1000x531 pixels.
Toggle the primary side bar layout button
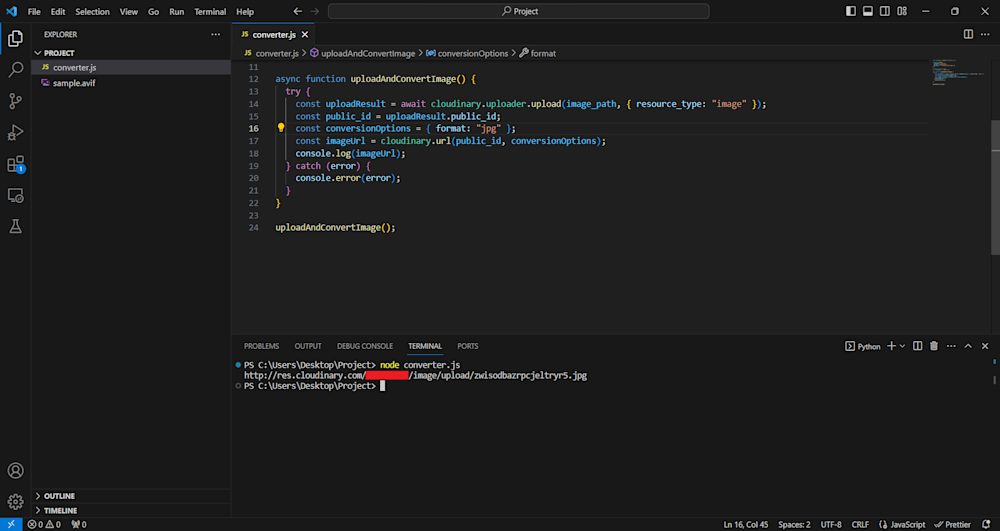(851, 11)
